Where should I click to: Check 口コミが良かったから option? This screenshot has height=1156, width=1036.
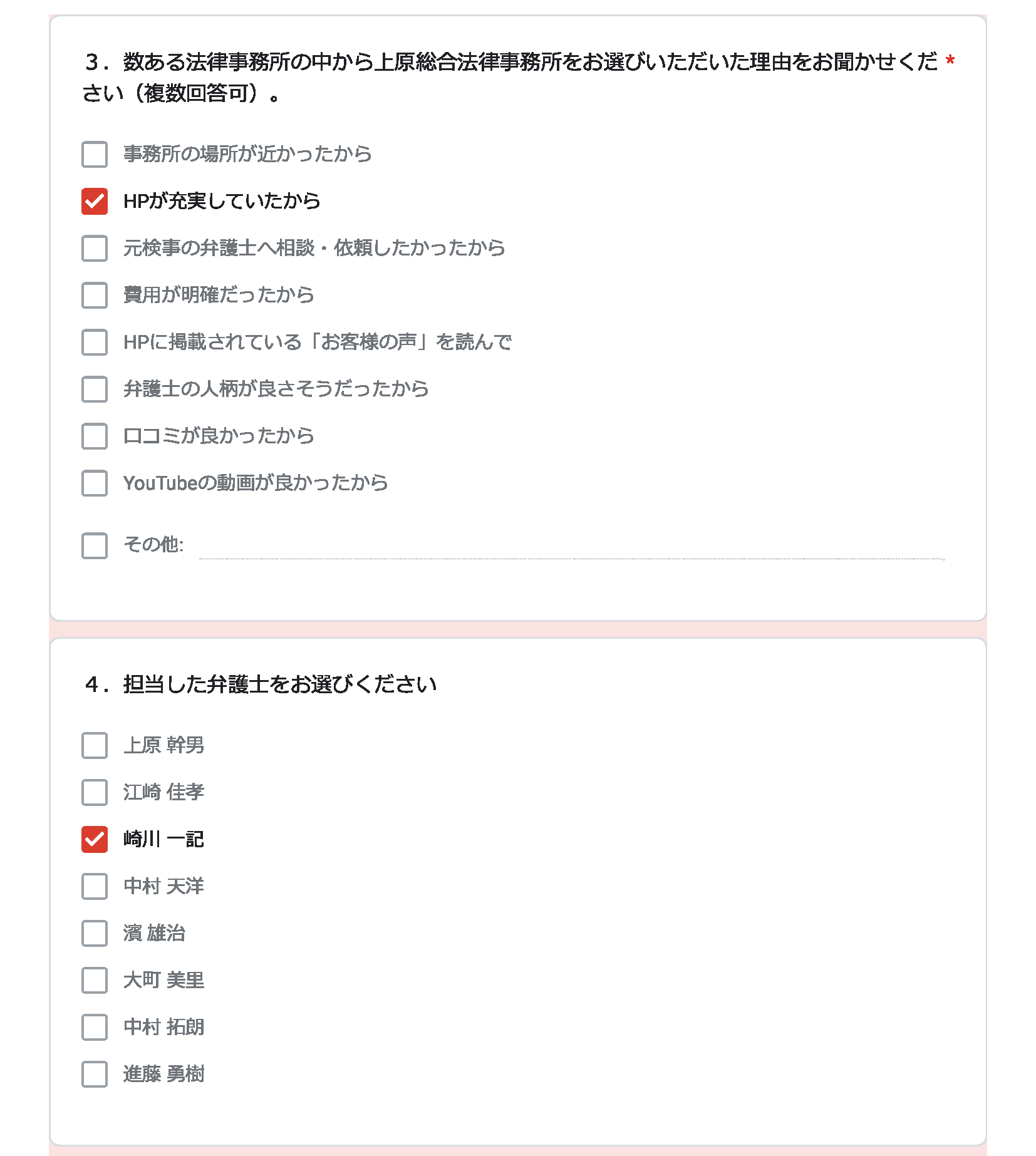[x=95, y=436]
